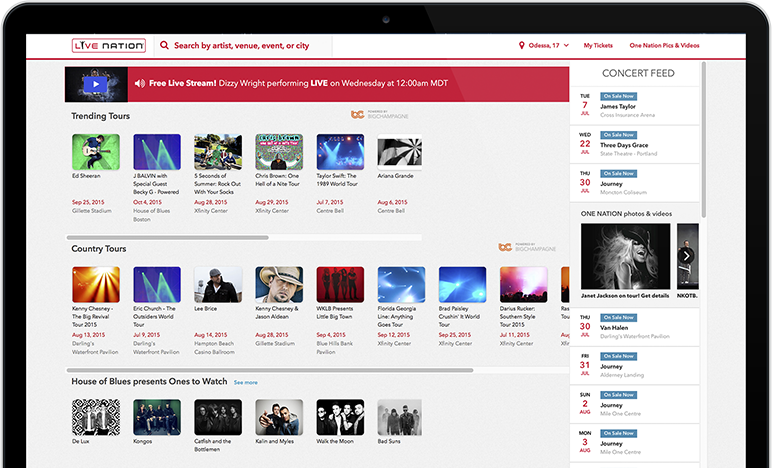Screen dimensions: 772x468
Task: Open the Janet Jackson tour photo
Action: [x=625, y=256]
